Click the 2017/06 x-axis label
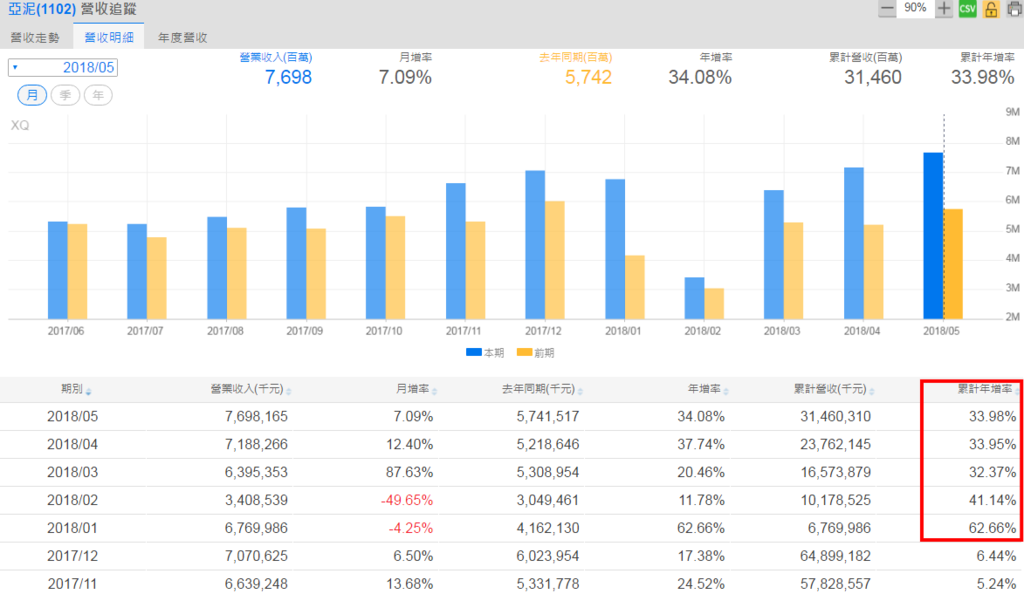The width and height of the screenshot is (1024, 594). click(65, 332)
